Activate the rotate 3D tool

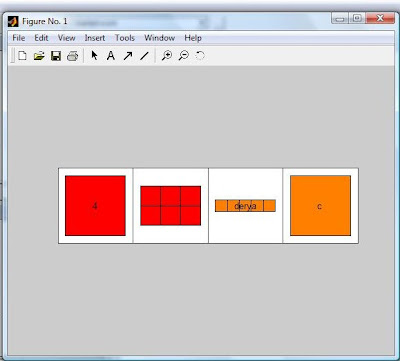click(x=200, y=56)
